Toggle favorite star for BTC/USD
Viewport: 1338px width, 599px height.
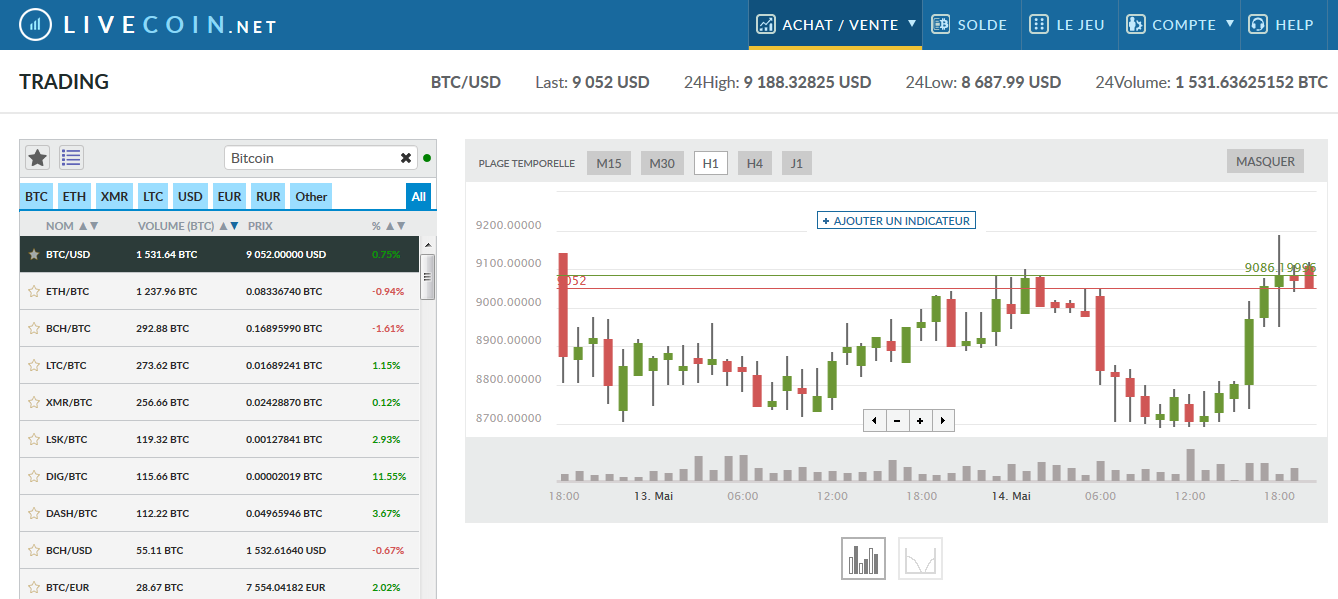click(33, 254)
